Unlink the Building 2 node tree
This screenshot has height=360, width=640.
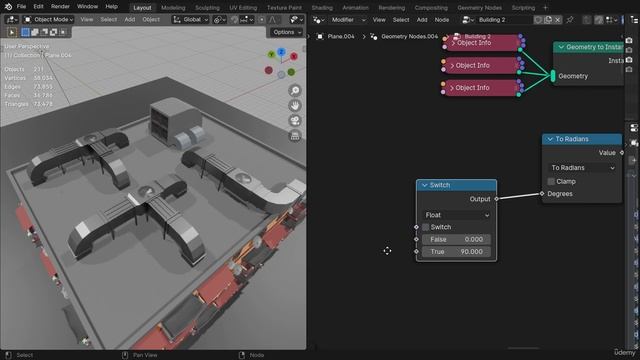coord(558,20)
